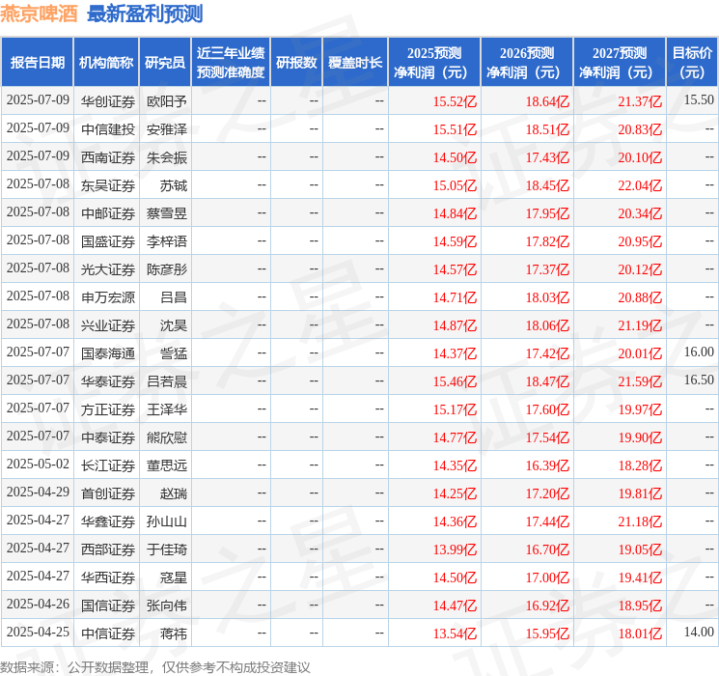Click 14.84亿 in 中邮证券 row

tap(455, 213)
